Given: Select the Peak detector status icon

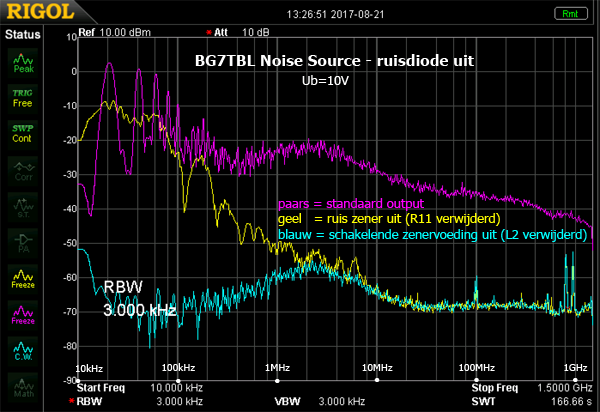Looking at the screenshot, I should pyautogui.click(x=23, y=63).
